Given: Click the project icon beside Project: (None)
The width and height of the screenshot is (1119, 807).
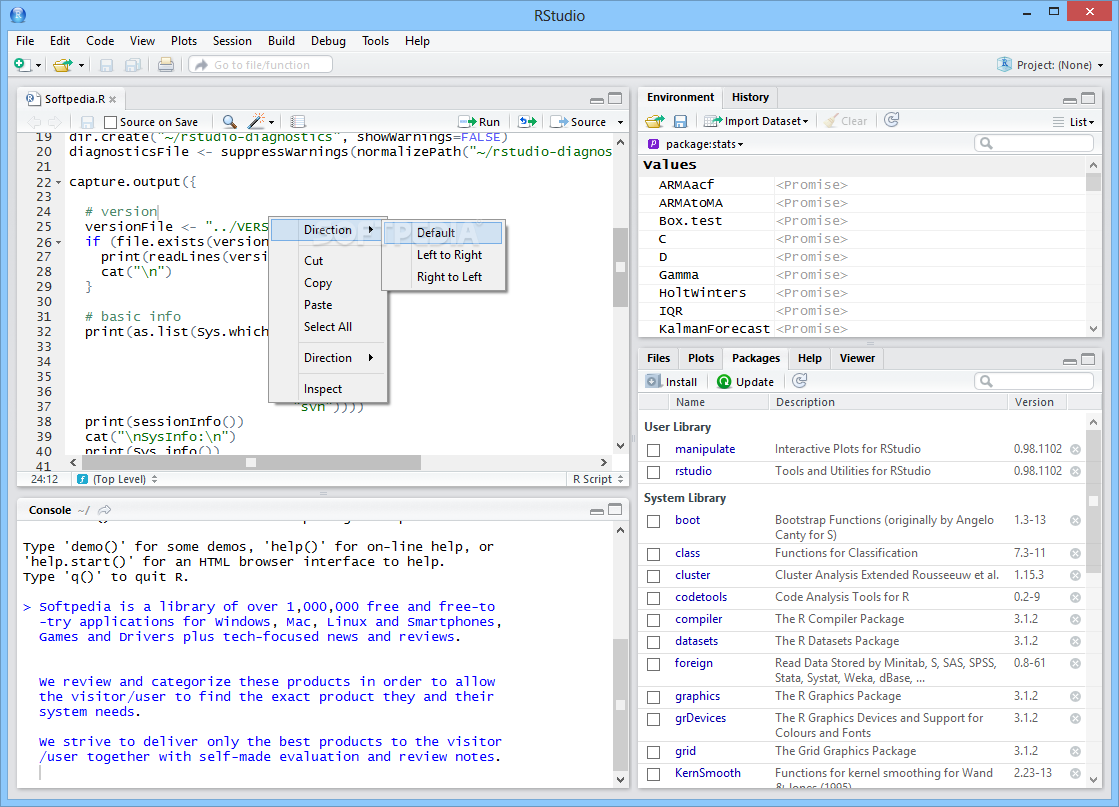Looking at the screenshot, I should click(x=1004, y=64).
